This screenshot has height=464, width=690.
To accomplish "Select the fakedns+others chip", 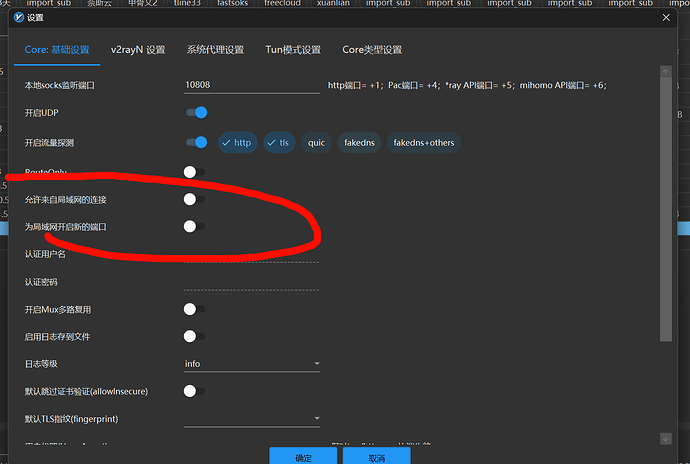I will pyautogui.click(x=423, y=143).
